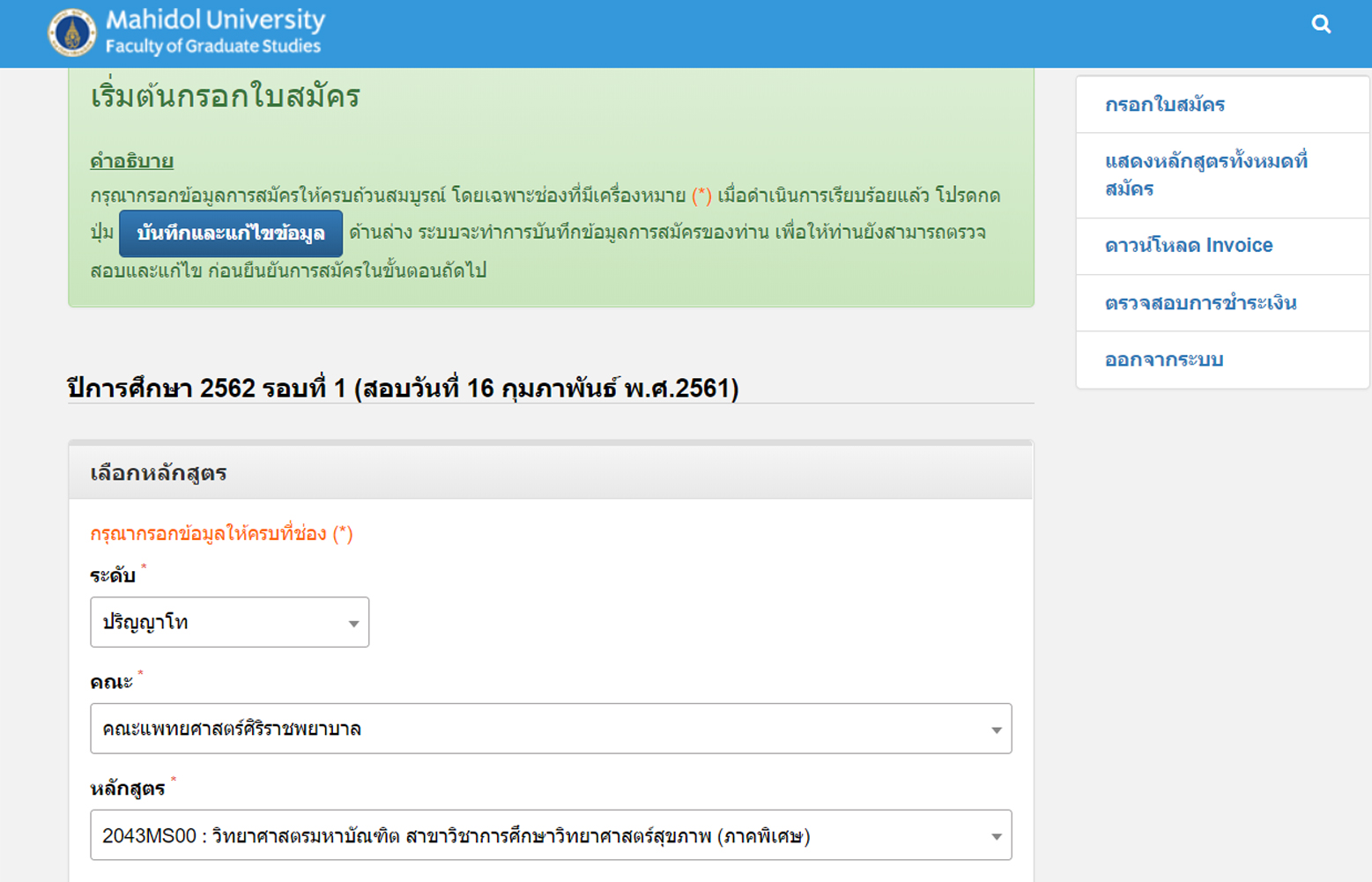Click the arrow icon on the หลักสูตร dropdown
The image size is (1372, 882).
click(996, 836)
